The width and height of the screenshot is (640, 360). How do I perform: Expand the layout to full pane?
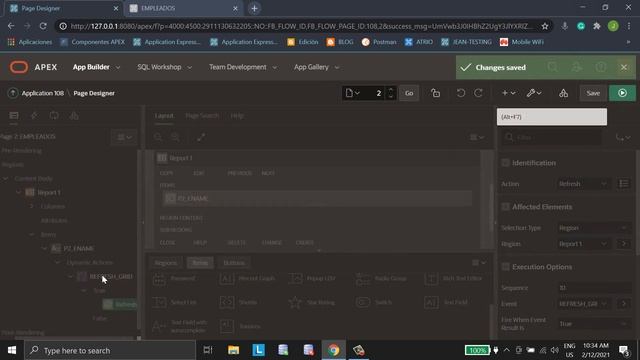click(x=201, y=137)
